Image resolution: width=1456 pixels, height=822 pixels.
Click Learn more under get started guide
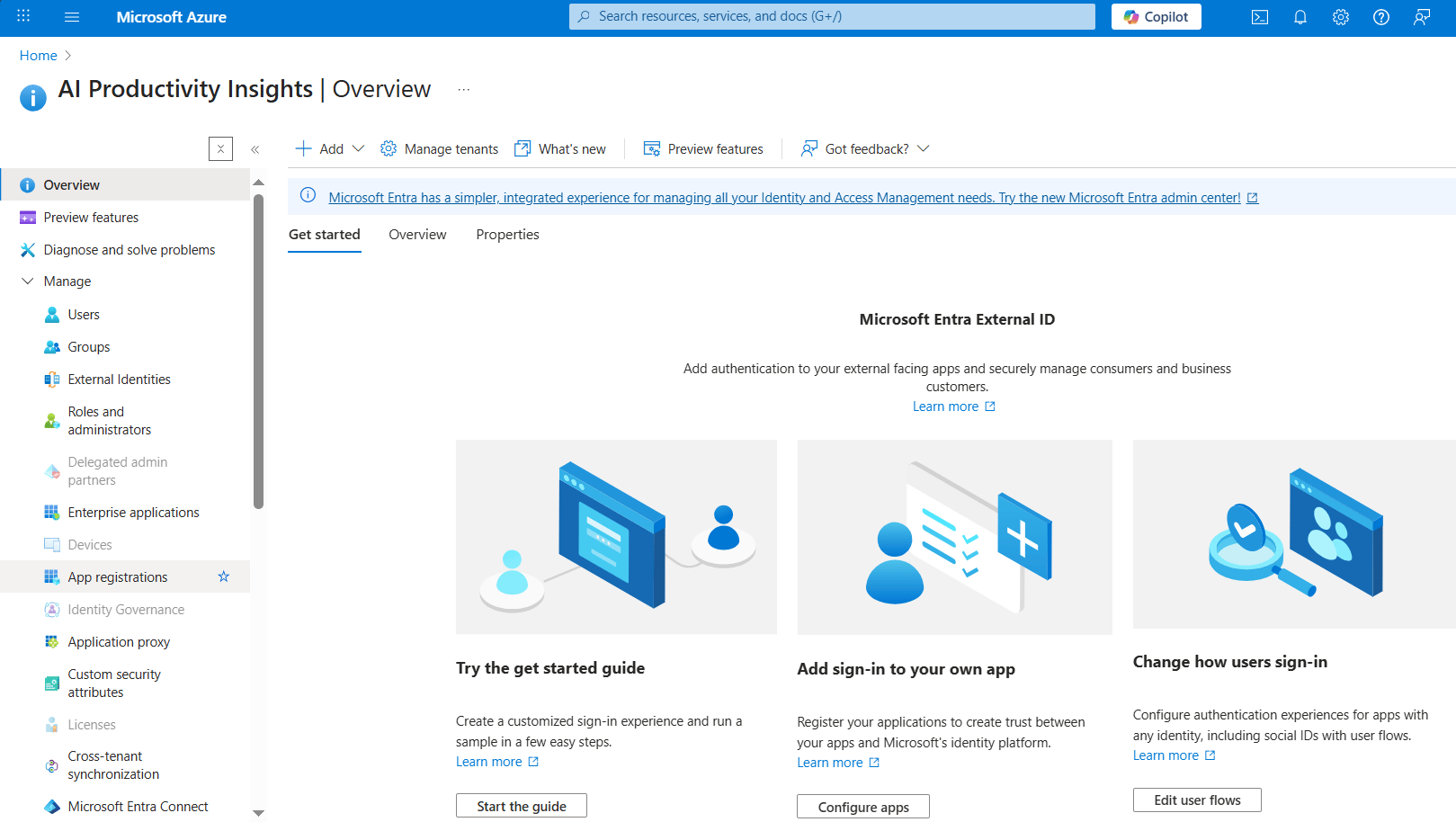[497, 762]
